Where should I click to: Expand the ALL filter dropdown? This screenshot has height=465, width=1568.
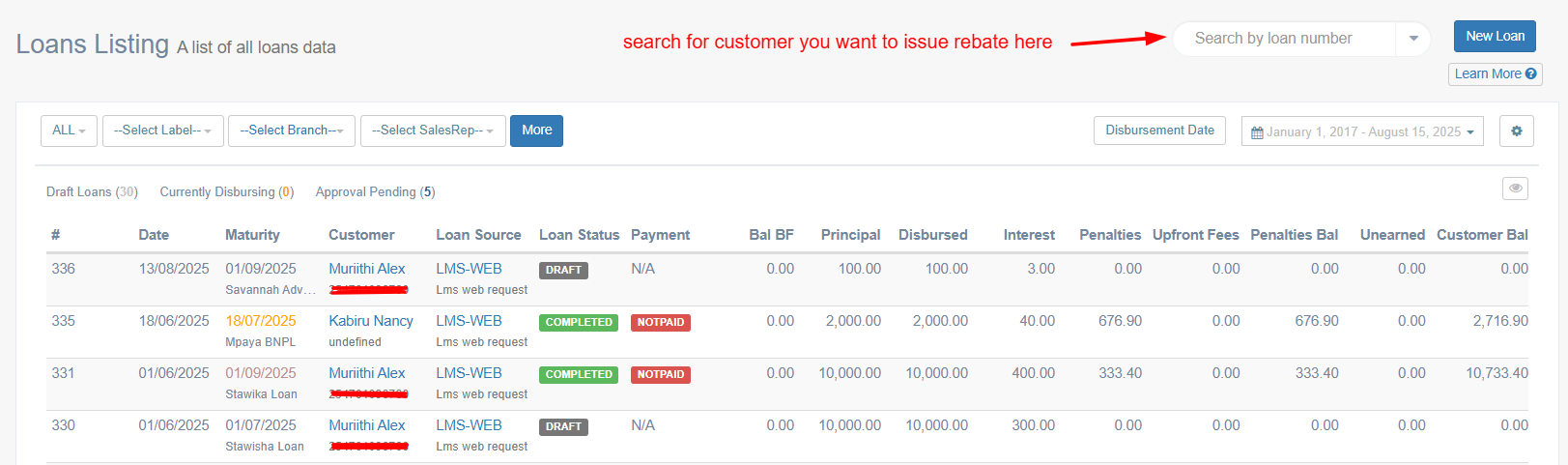point(69,131)
